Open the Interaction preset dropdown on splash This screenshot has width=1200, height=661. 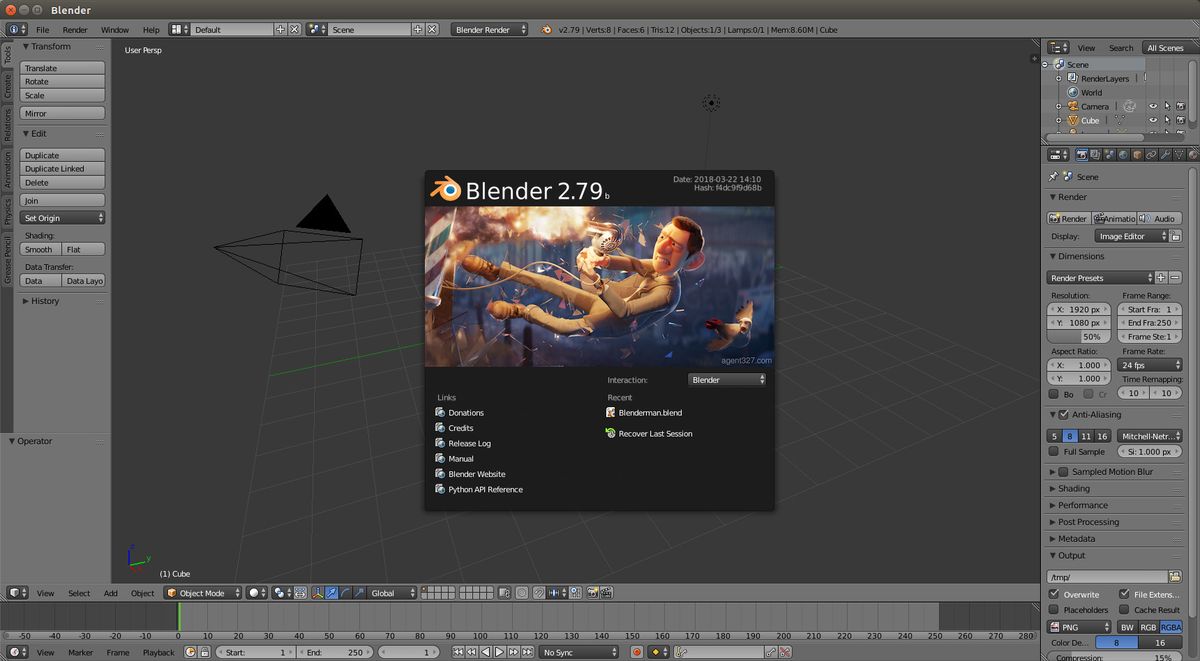click(727, 380)
